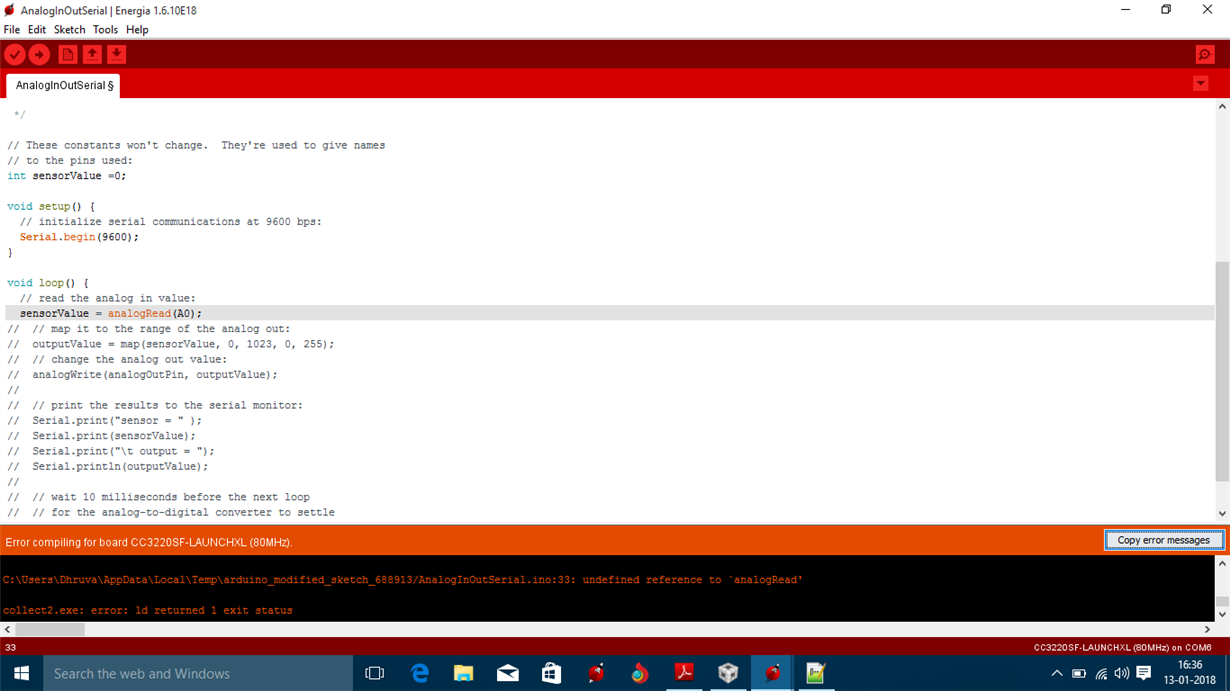Viewport: 1230px width, 691px height.
Task: Click the commented 'Serial.println(outputValue)' line
Action: 108,467
